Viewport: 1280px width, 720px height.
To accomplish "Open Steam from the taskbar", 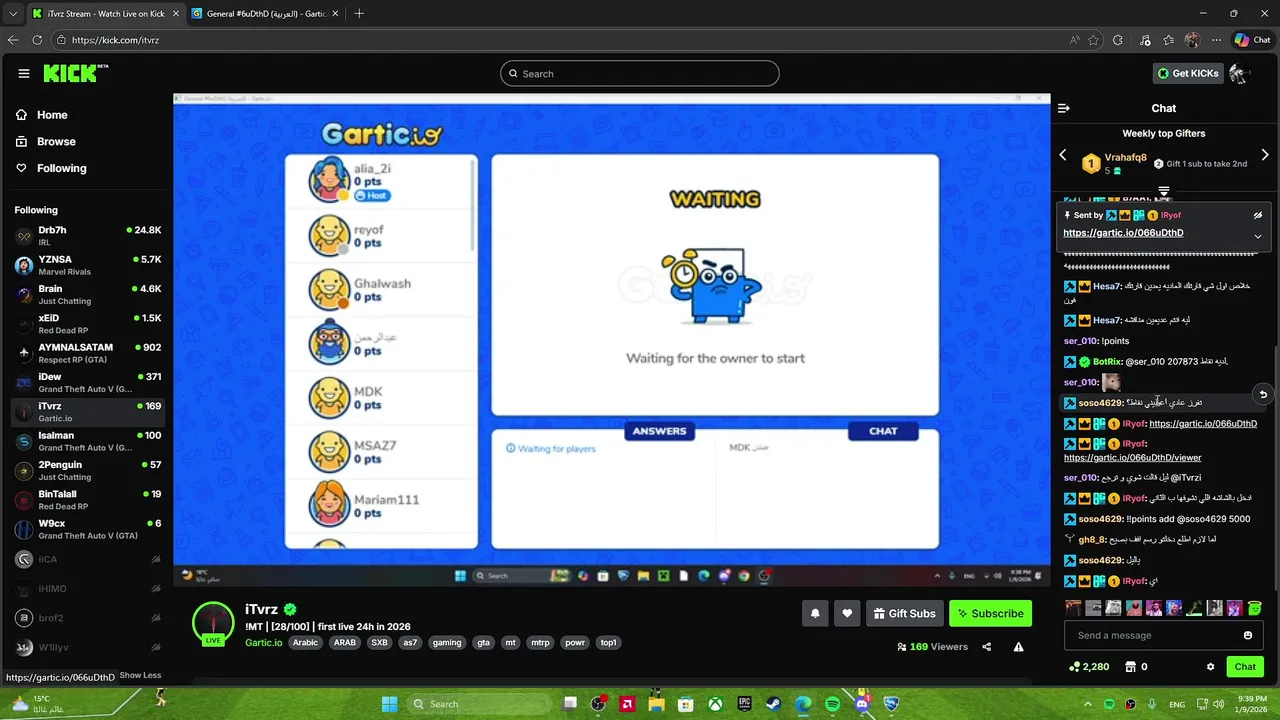I will point(774,704).
